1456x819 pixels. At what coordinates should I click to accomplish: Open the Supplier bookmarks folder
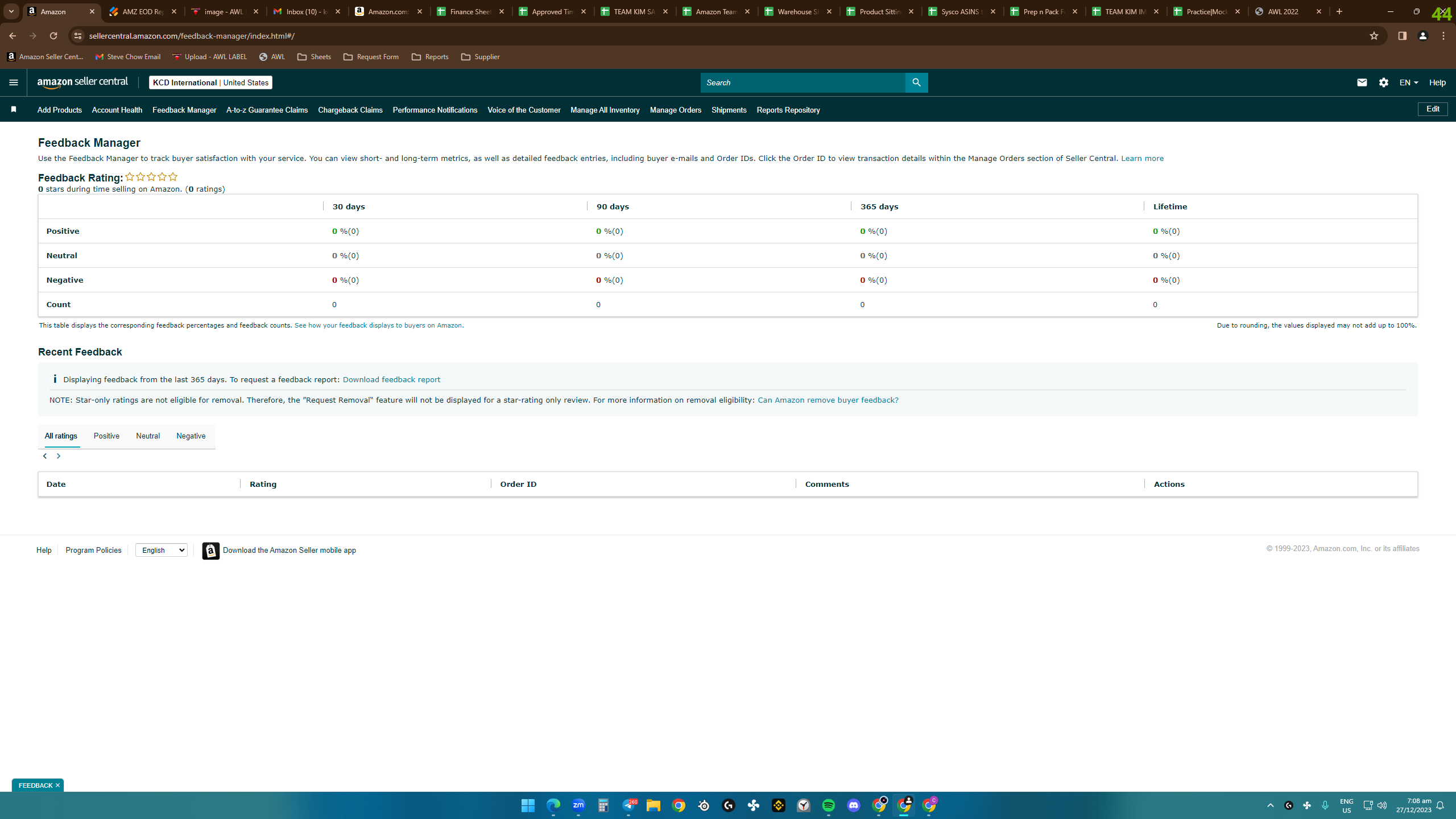[481, 57]
